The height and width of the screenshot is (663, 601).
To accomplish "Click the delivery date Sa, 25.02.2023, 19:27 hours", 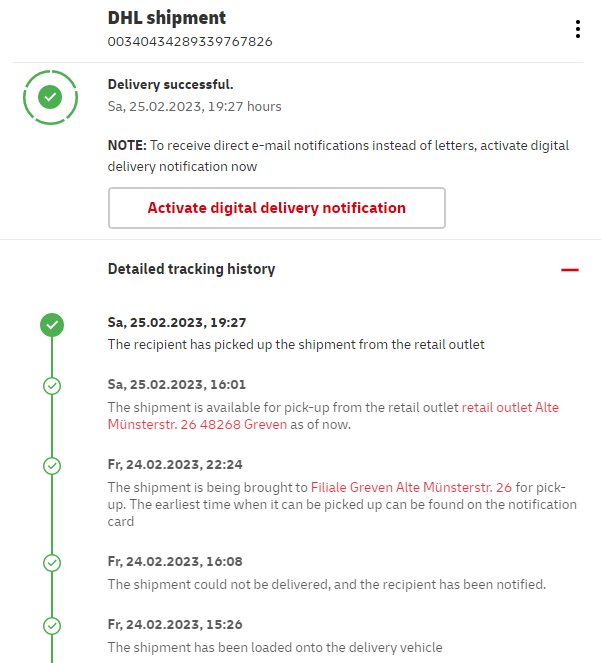I will point(195,107).
